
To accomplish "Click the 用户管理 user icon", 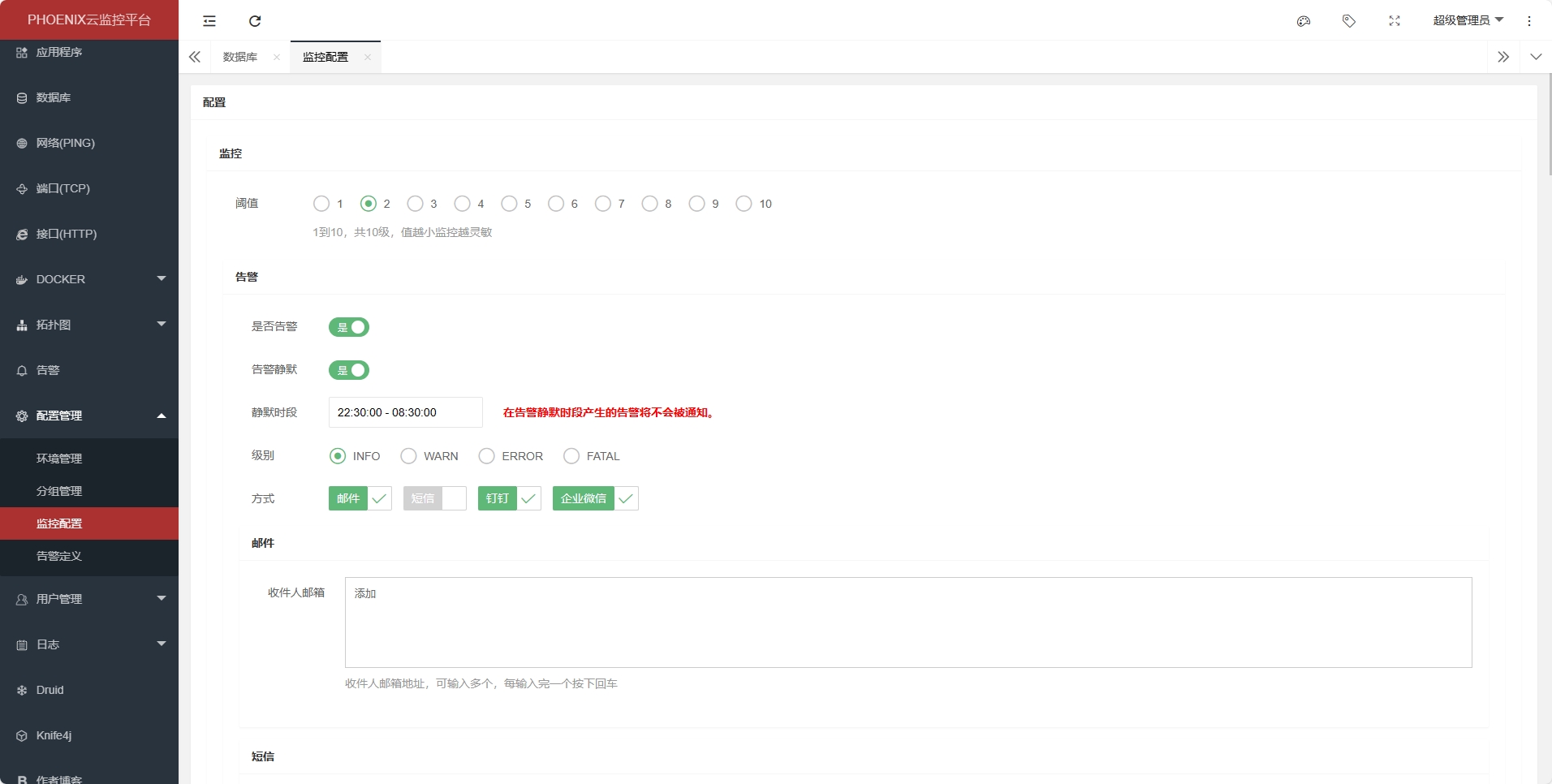I will pyautogui.click(x=22, y=599).
